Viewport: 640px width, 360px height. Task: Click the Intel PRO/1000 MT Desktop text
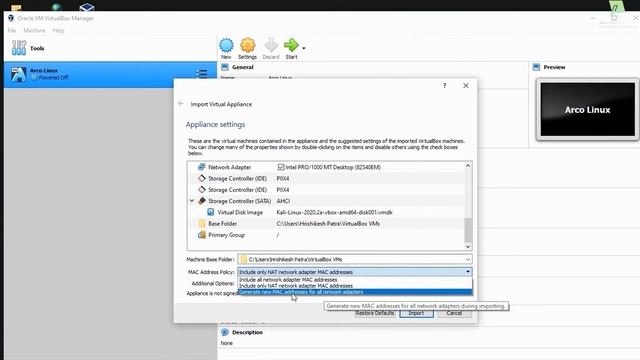click(x=333, y=167)
